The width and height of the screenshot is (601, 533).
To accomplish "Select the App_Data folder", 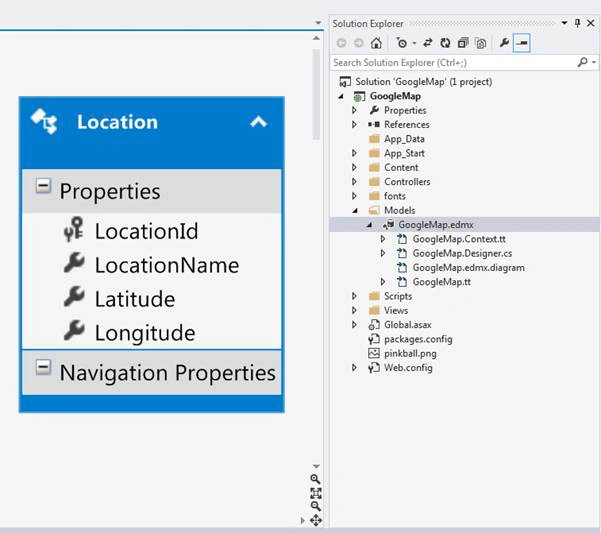I will click(404, 139).
